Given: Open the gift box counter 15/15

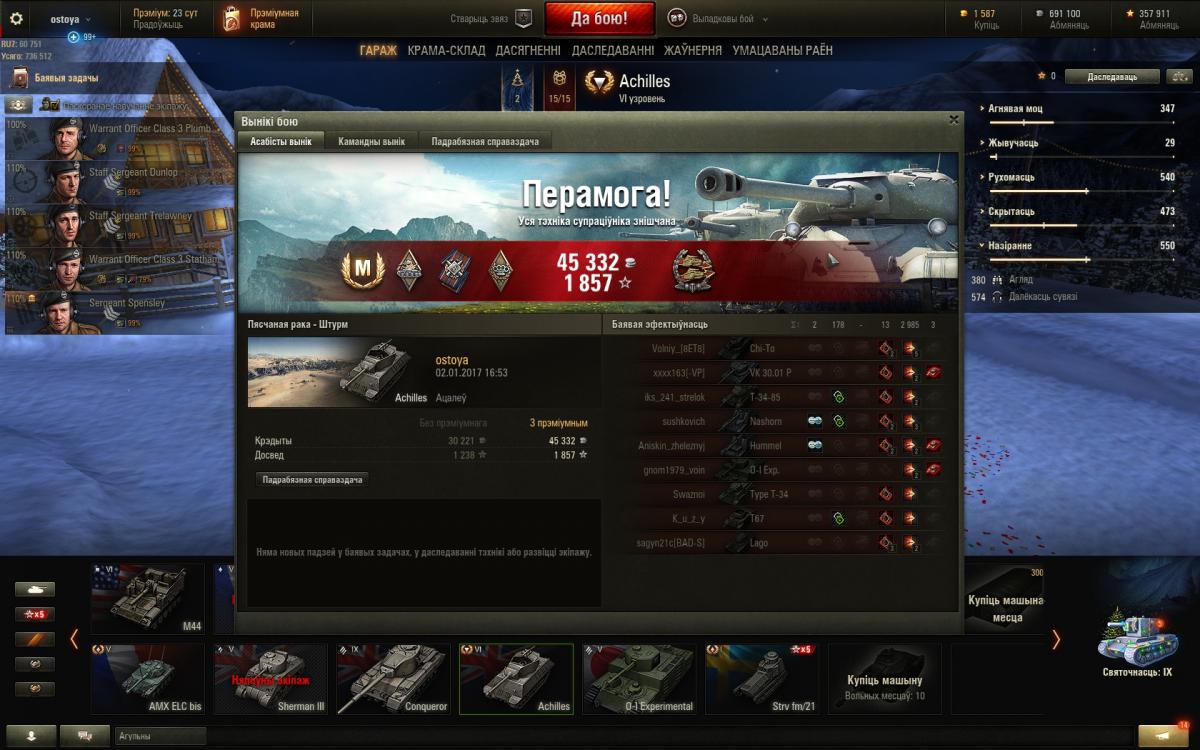Looking at the screenshot, I should click(559, 88).
